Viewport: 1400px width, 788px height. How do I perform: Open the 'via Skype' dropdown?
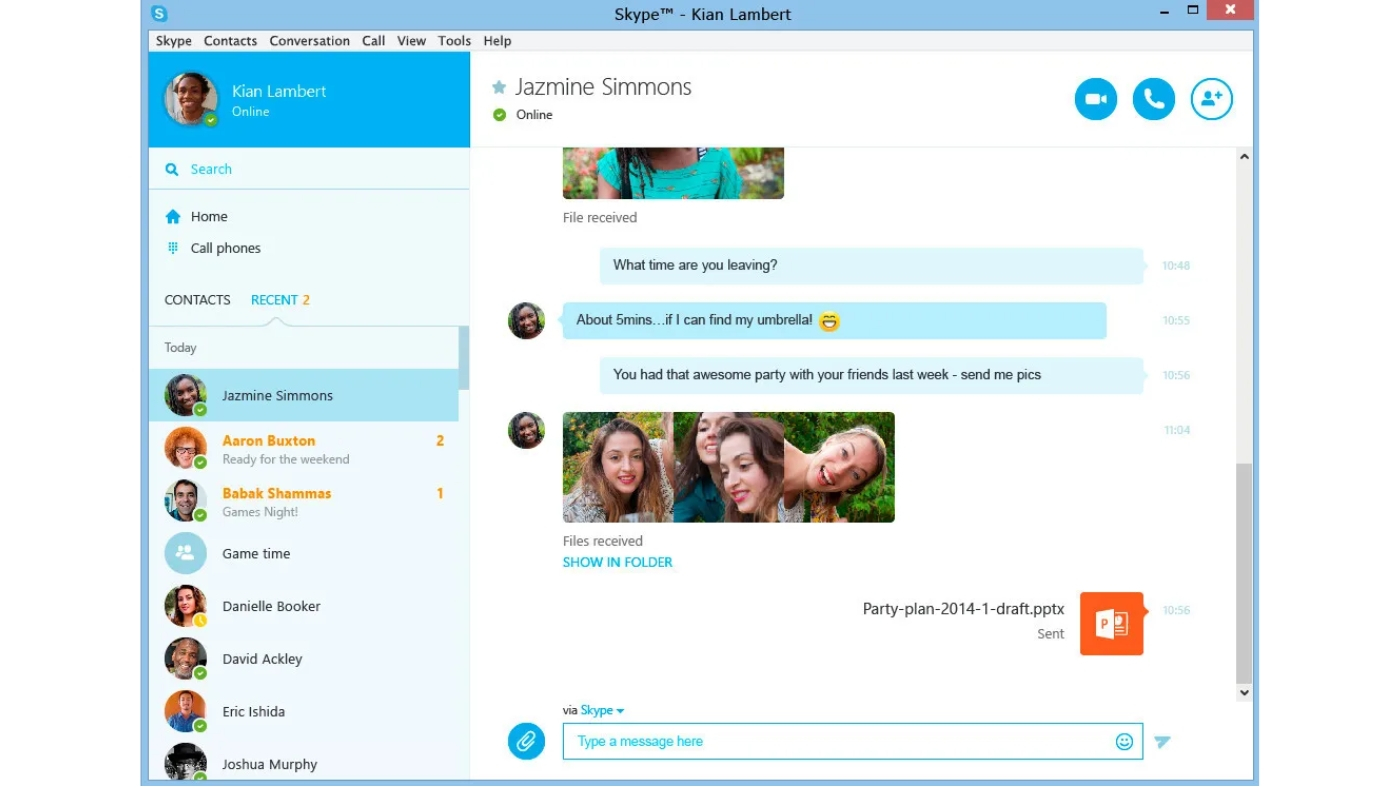(x=602, y=710)
